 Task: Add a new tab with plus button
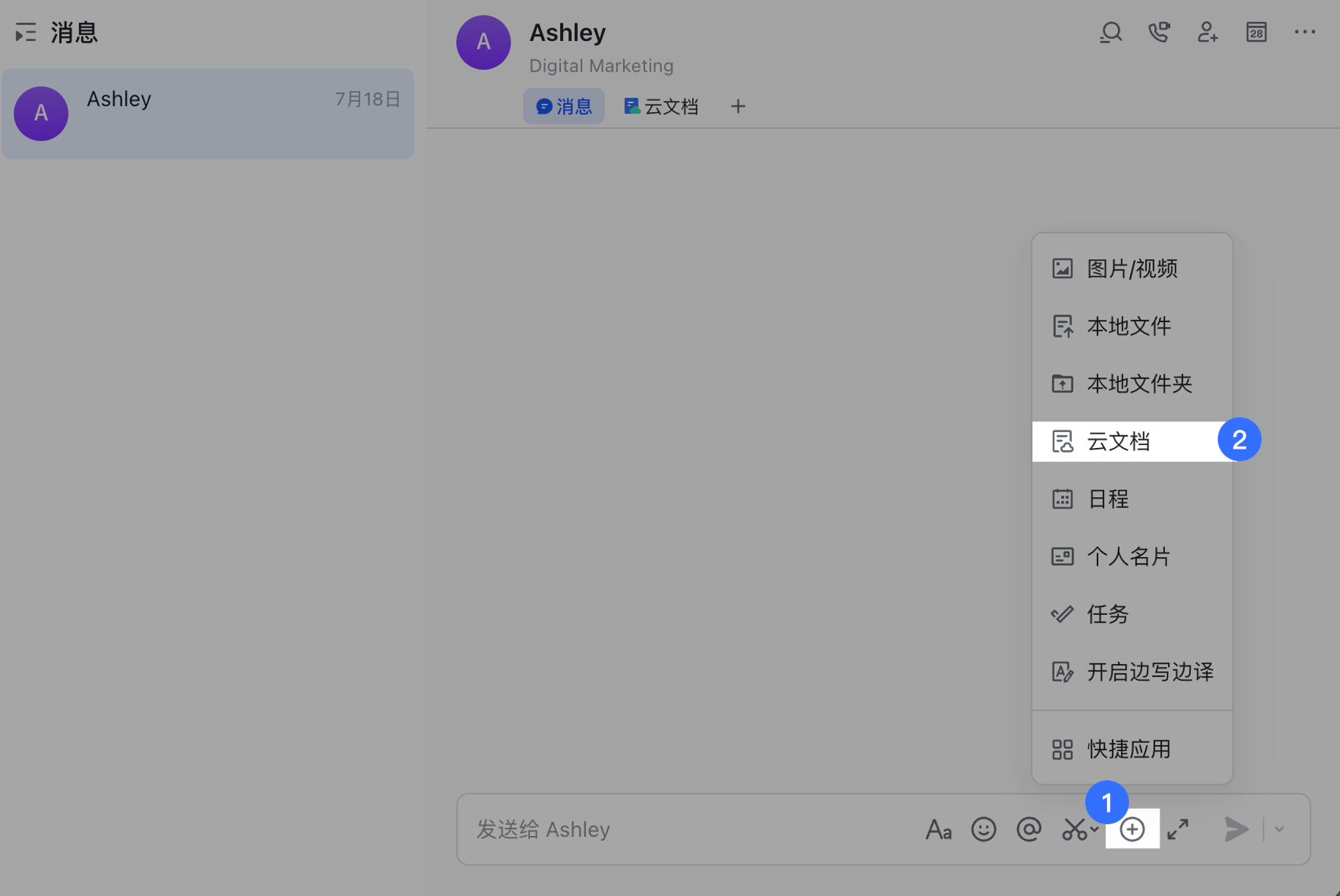click(x=737, y=107)
